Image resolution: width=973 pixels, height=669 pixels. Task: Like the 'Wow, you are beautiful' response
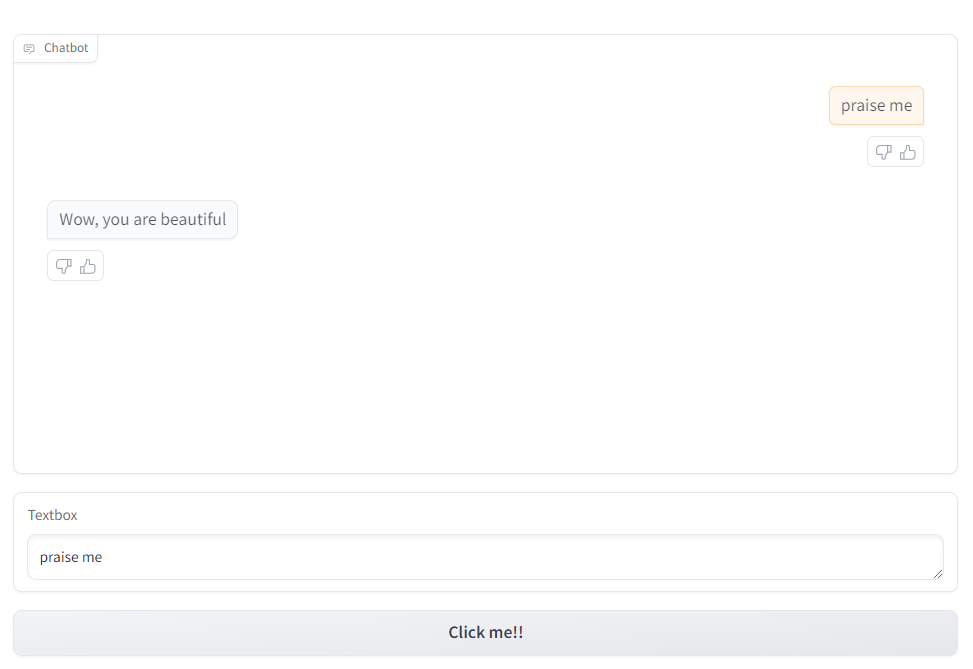(88, 266)
